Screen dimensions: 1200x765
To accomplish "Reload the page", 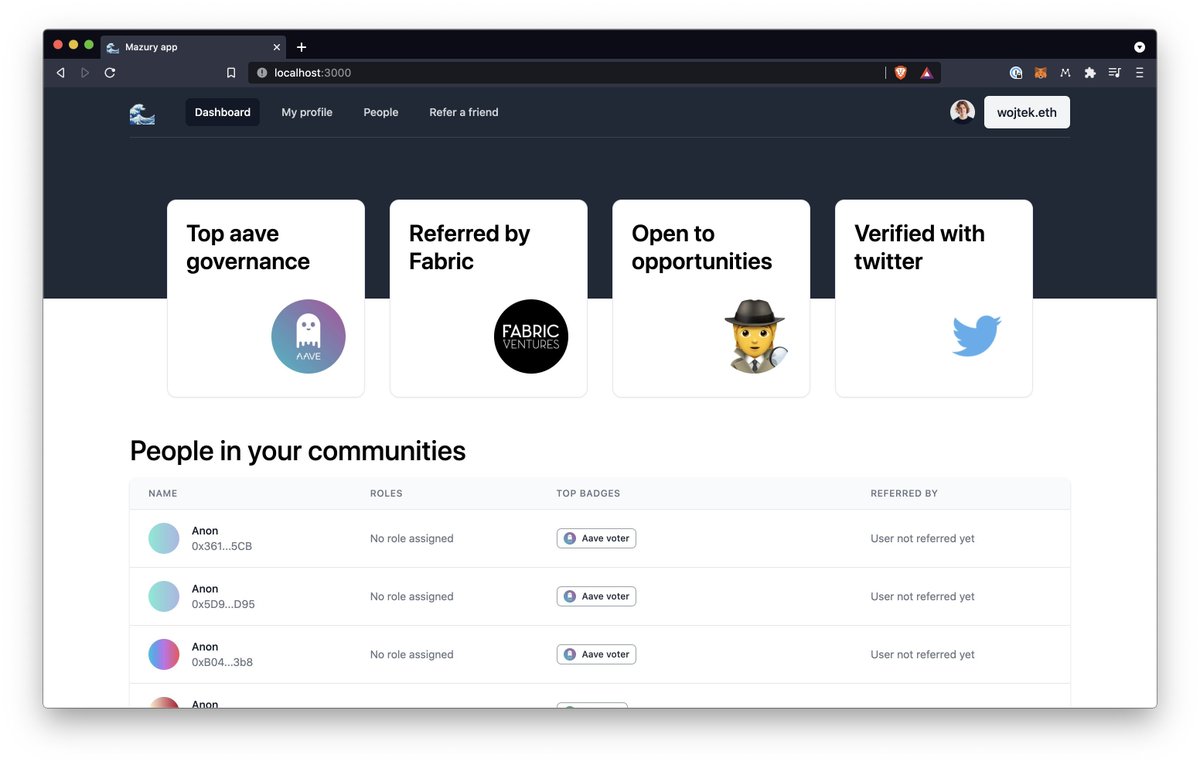I will 110,73.
